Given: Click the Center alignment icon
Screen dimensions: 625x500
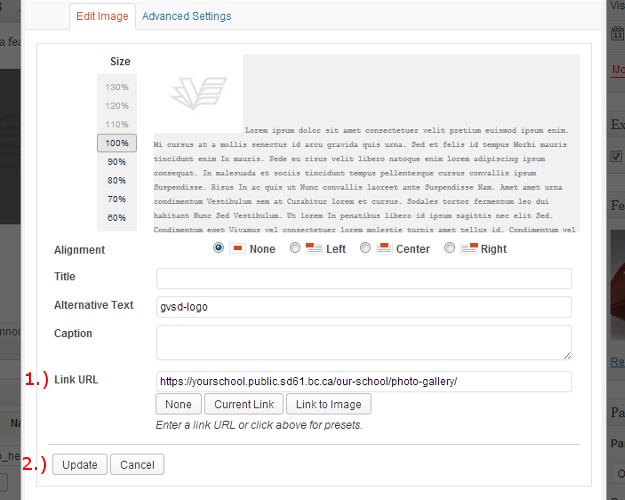Looking at the screenshot, I should tap(384, 249).
